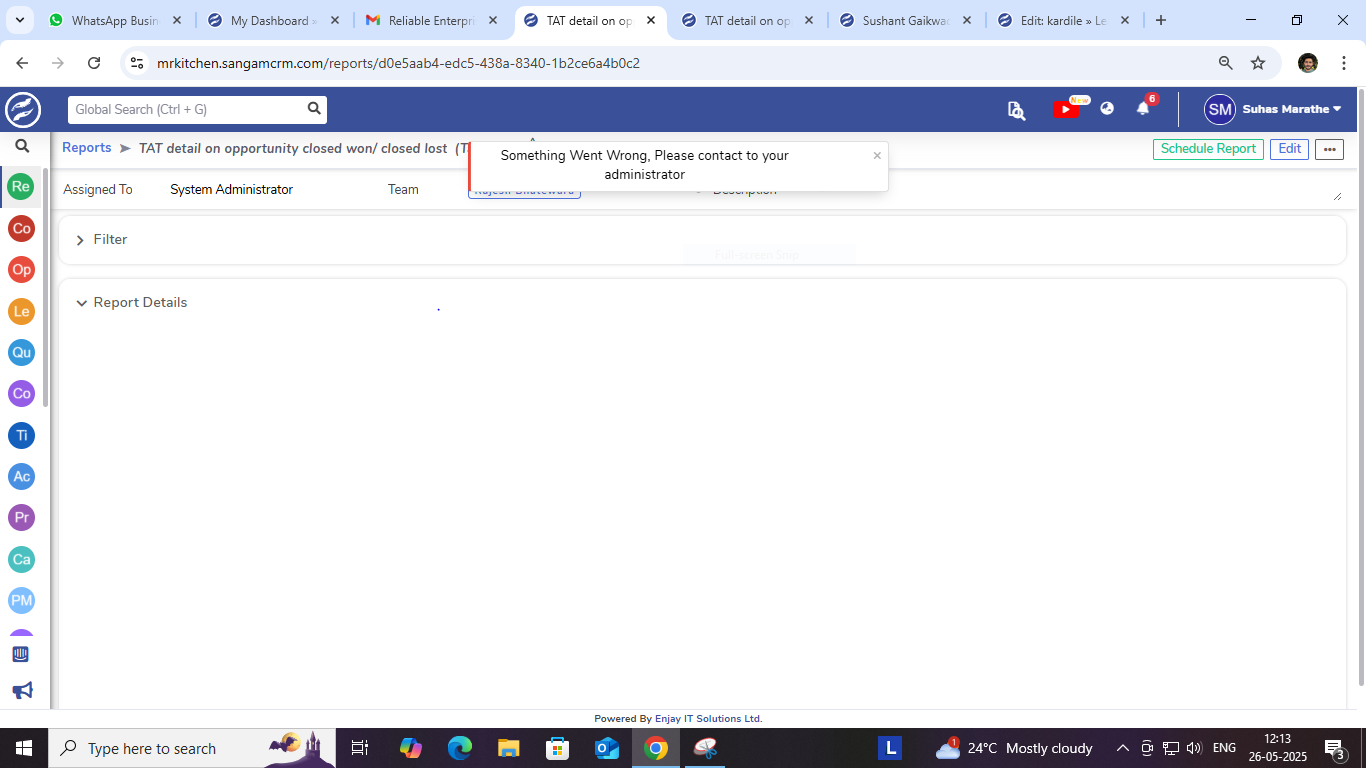
Task: Click the System Administrator value
Action: (231, 190)
